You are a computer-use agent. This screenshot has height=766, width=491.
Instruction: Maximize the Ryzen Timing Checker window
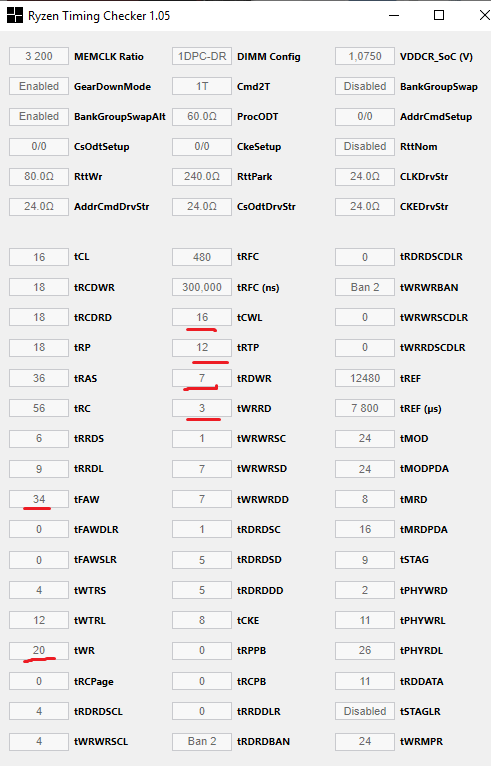pos(439,16)
